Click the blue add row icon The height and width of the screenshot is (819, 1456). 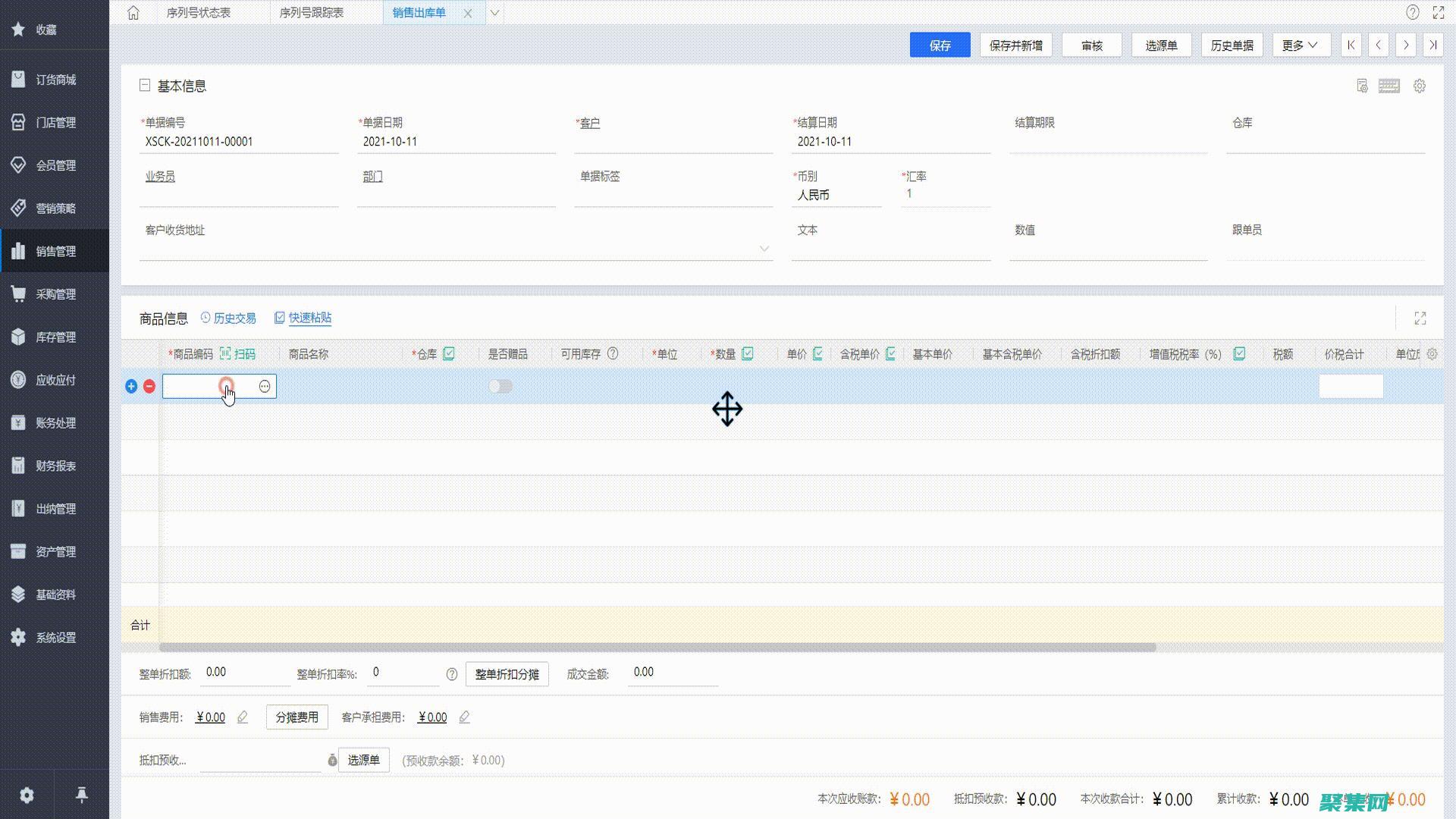pyautogui.click(x=131, y=387)
